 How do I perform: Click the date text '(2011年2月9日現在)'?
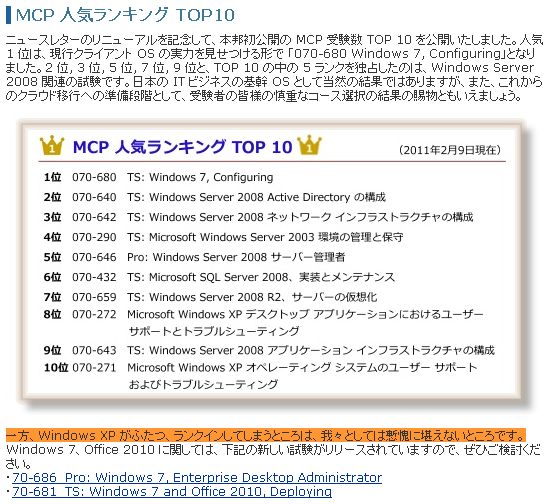point(450,150)
